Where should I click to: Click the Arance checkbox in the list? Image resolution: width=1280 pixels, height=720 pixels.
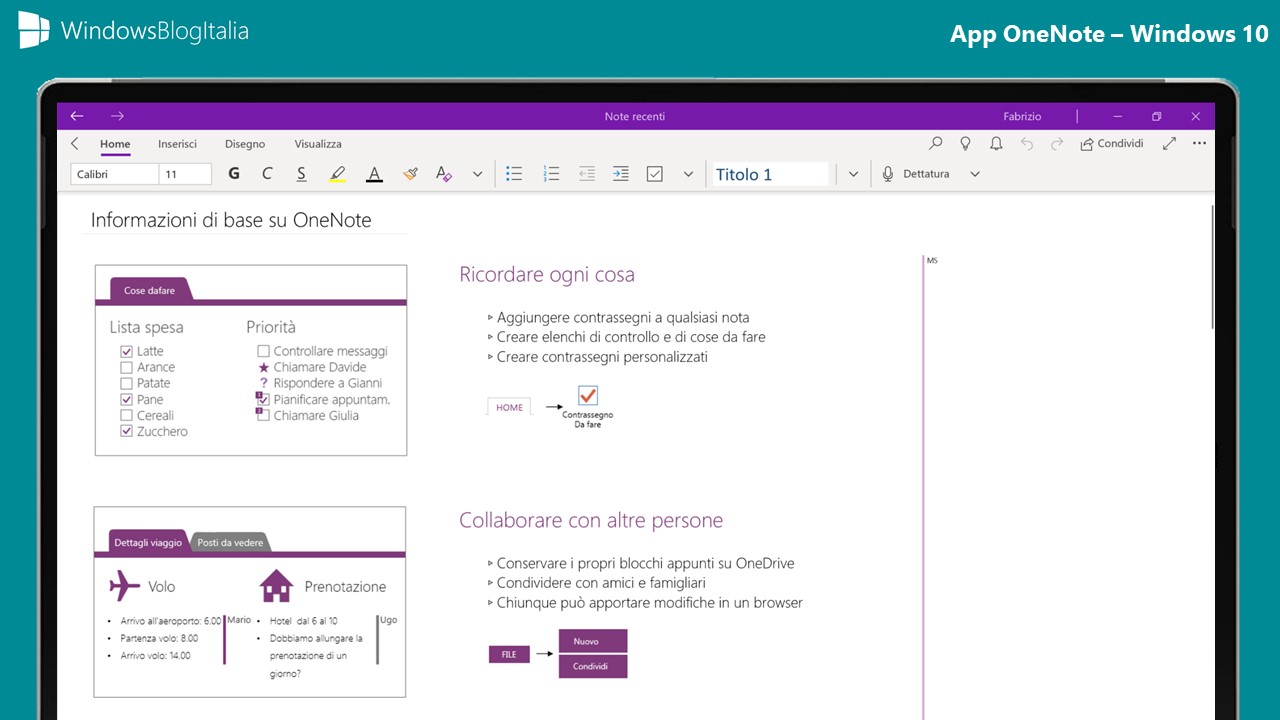[x=126, y=367]
